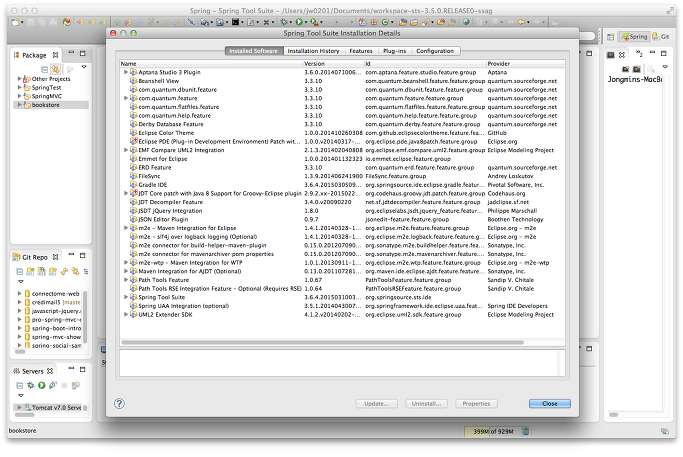
Task: Switch to the Git perspective button
Action: (x=661, y=37)
